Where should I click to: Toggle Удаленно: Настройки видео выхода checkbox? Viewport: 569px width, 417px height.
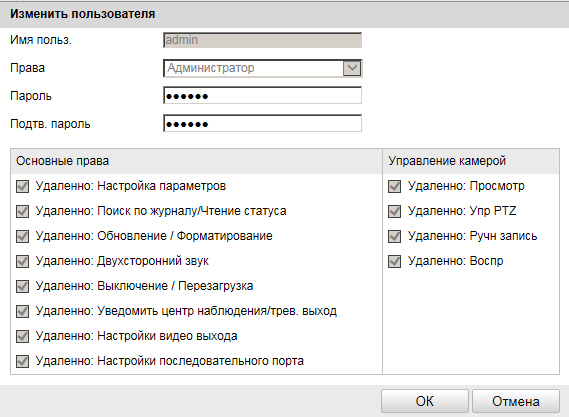point(22,336)
